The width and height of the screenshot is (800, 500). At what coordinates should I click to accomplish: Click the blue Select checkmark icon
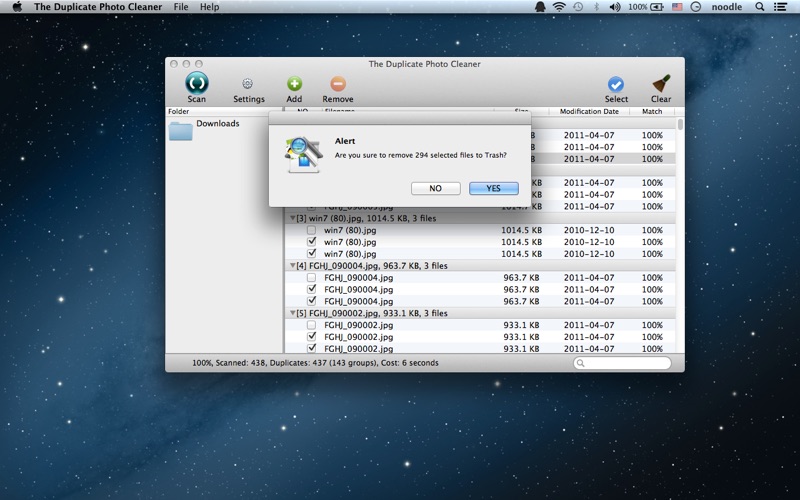tap(616, 84)
